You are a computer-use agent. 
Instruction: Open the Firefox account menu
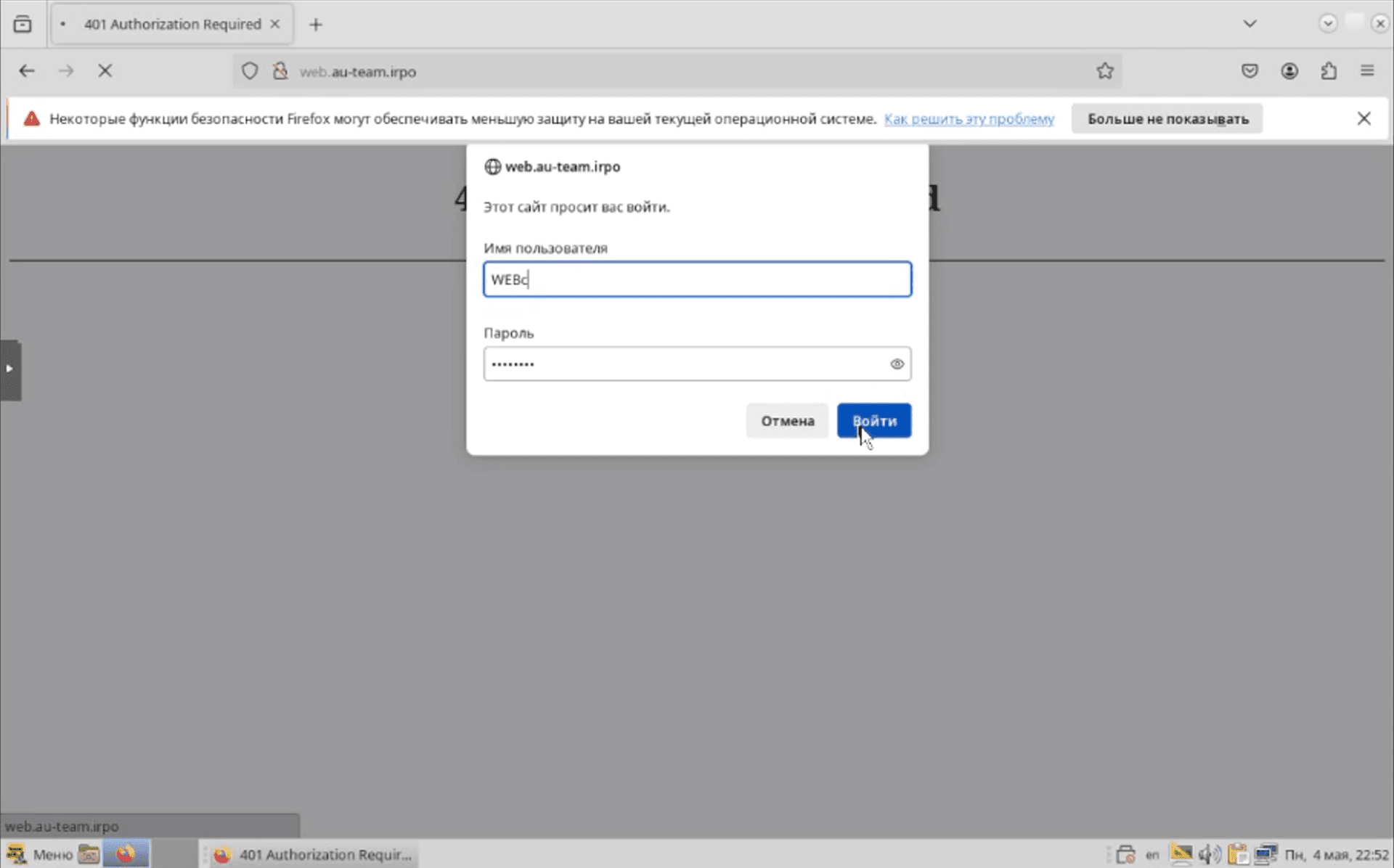pos(1289,70)
